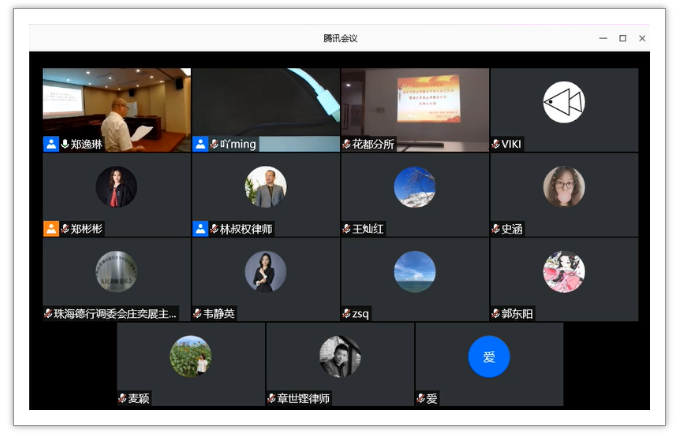Click the muted mic icon beside 王灿红
Screen dimensions: 680x440
click(346, 228)
